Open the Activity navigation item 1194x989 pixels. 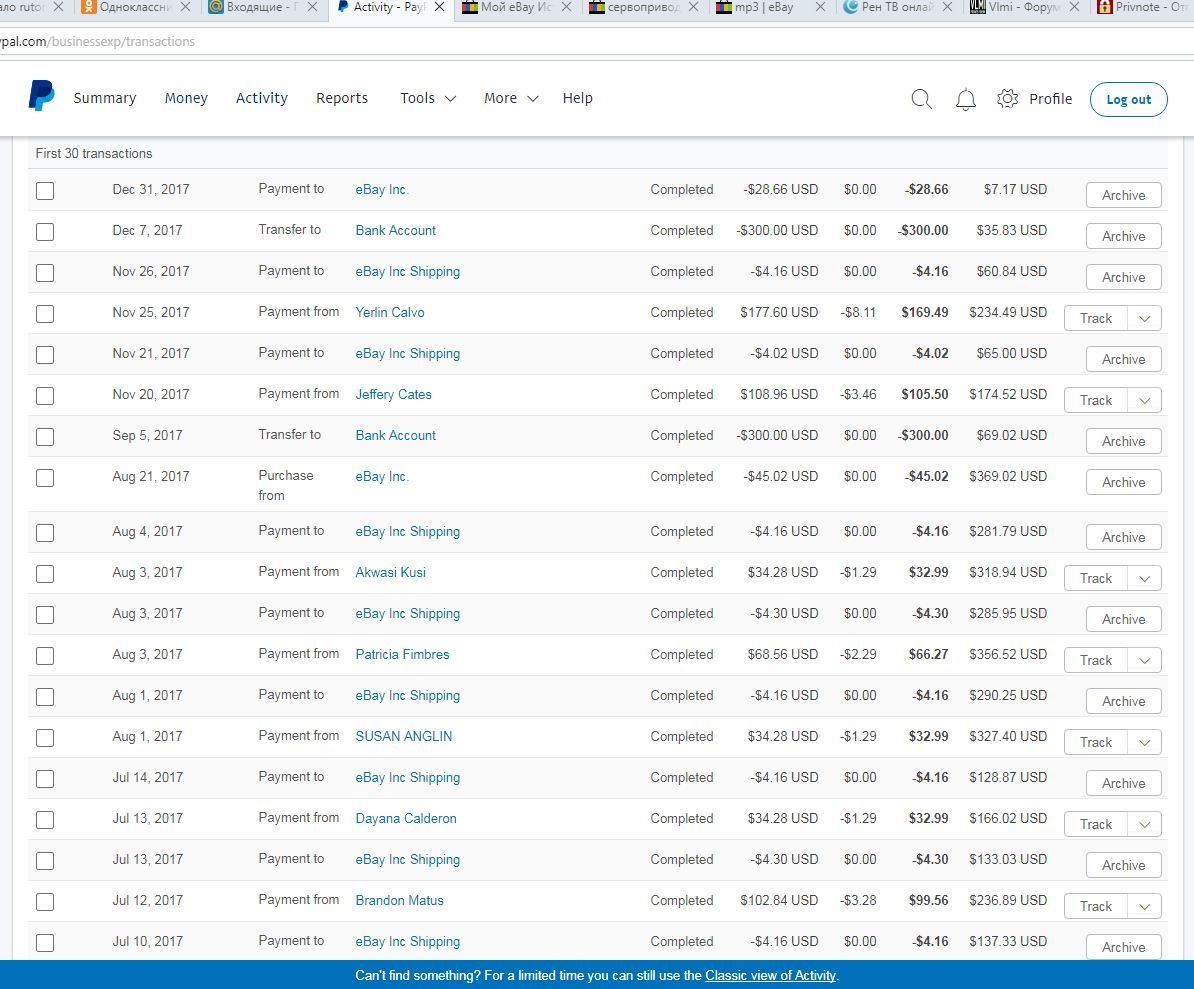coord(262,98)
